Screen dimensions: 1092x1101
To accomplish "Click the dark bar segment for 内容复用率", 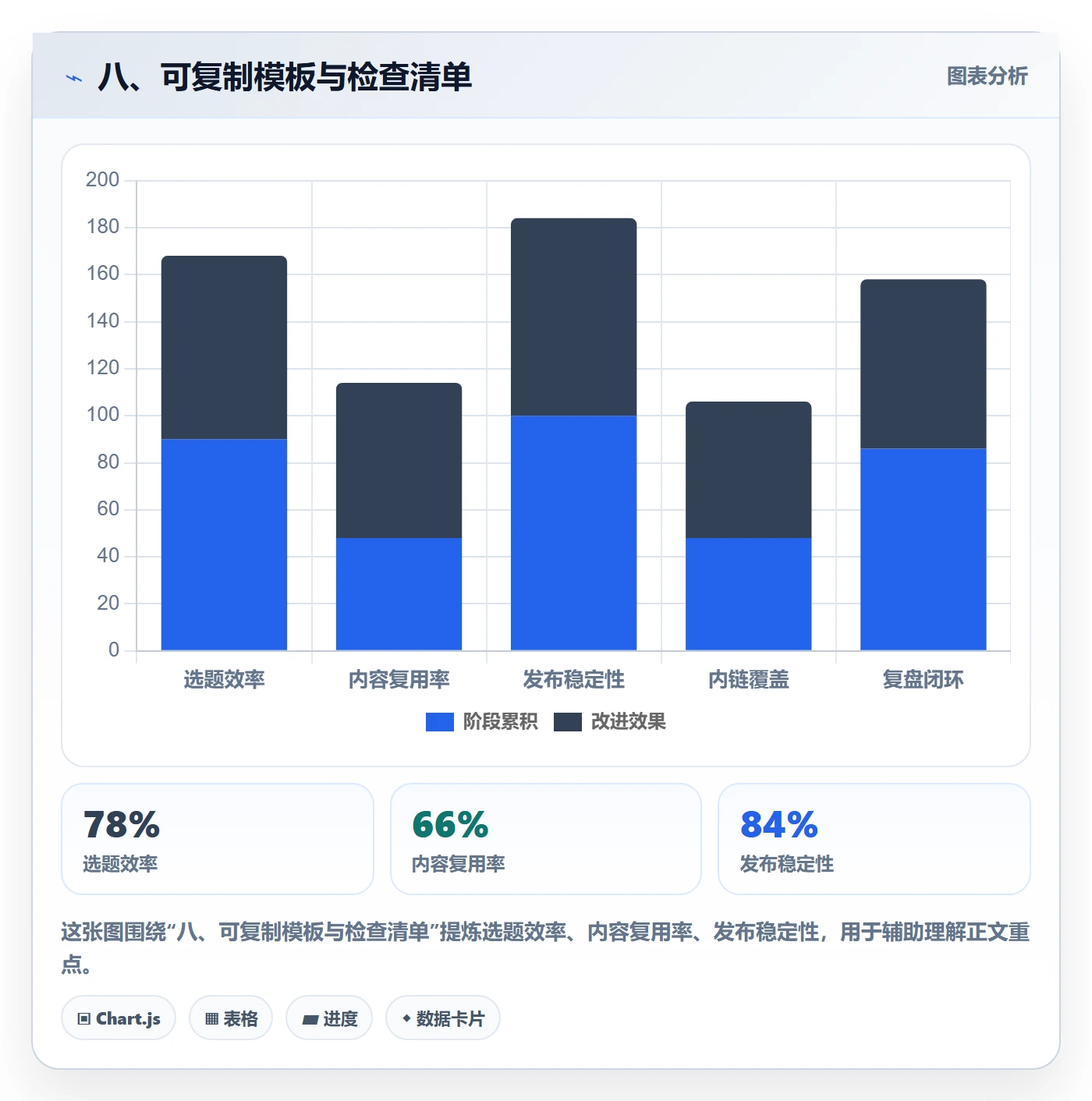I will coord(399,460).
